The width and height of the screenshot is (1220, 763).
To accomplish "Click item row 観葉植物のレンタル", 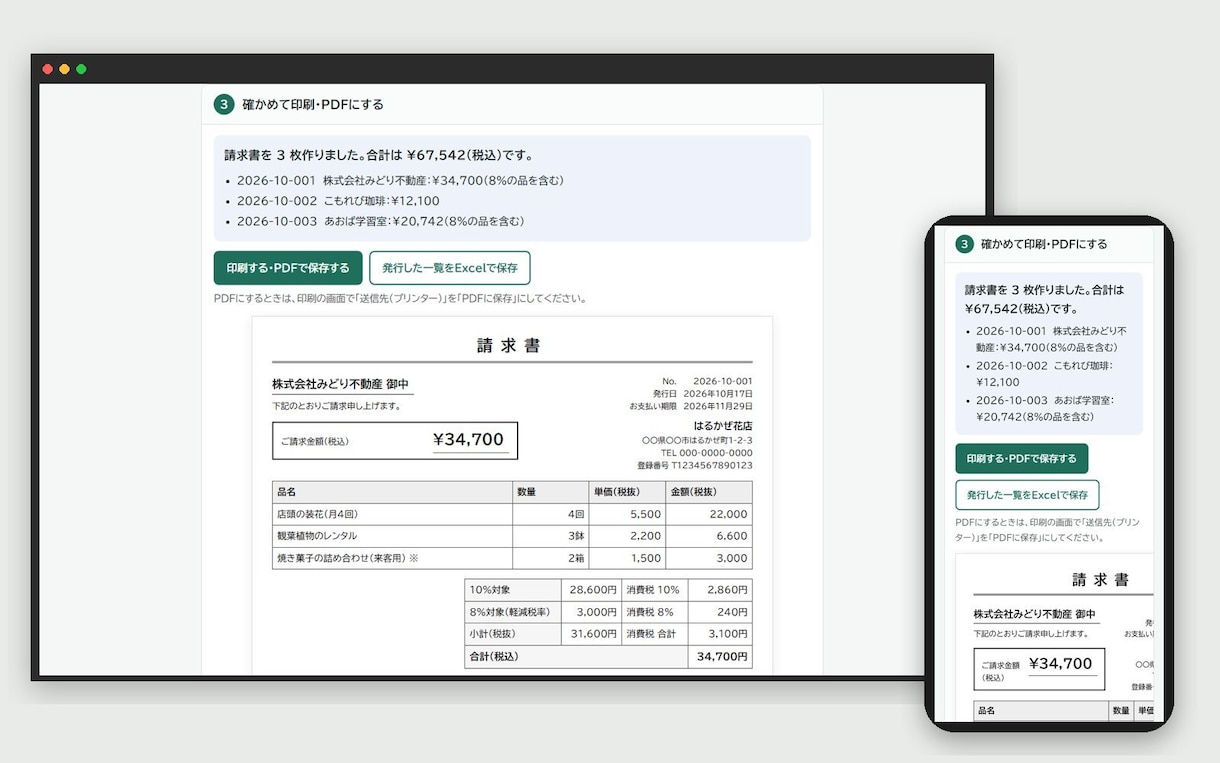I will [x=512, y=536].
